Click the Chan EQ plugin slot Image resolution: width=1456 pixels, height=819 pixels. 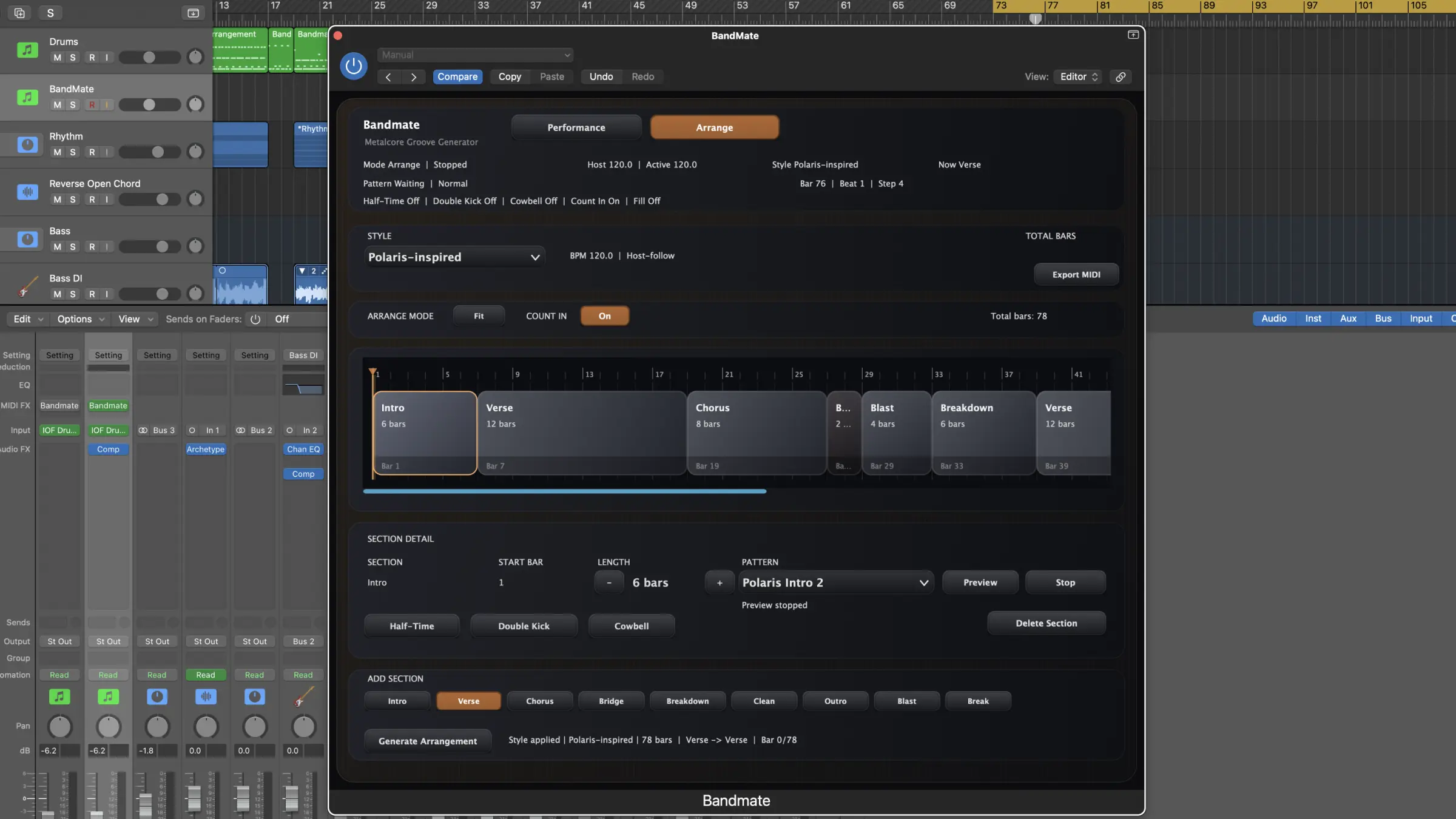point(303,450)
